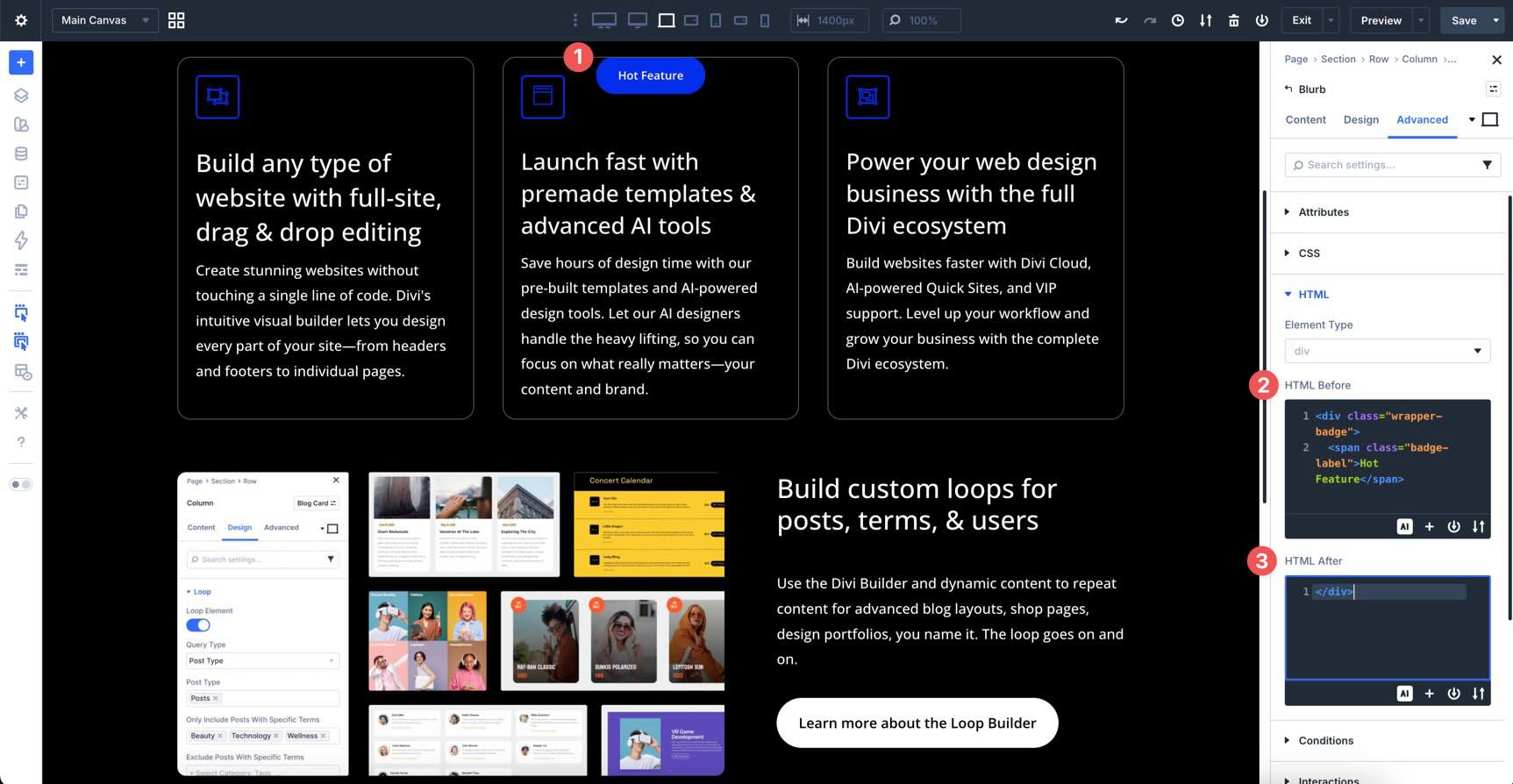Click the square panel dock icon

tap(1489, 119)
